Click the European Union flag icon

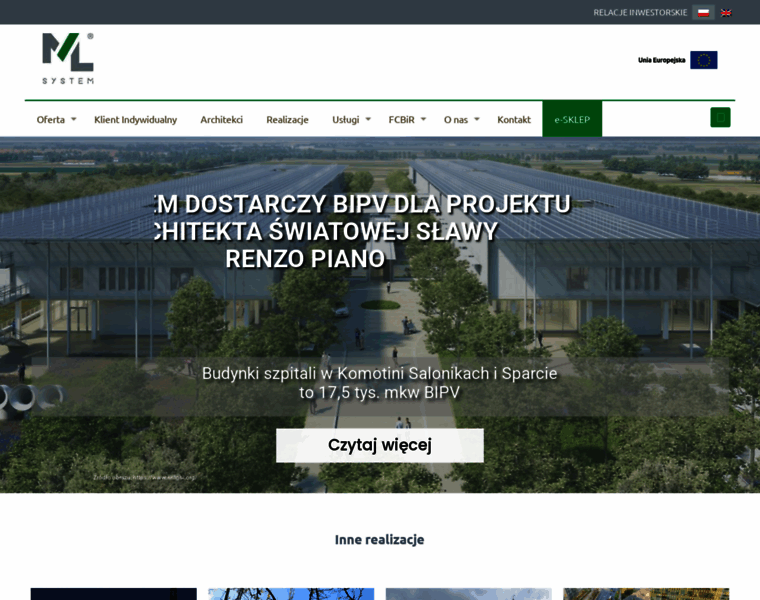(704, 60)
